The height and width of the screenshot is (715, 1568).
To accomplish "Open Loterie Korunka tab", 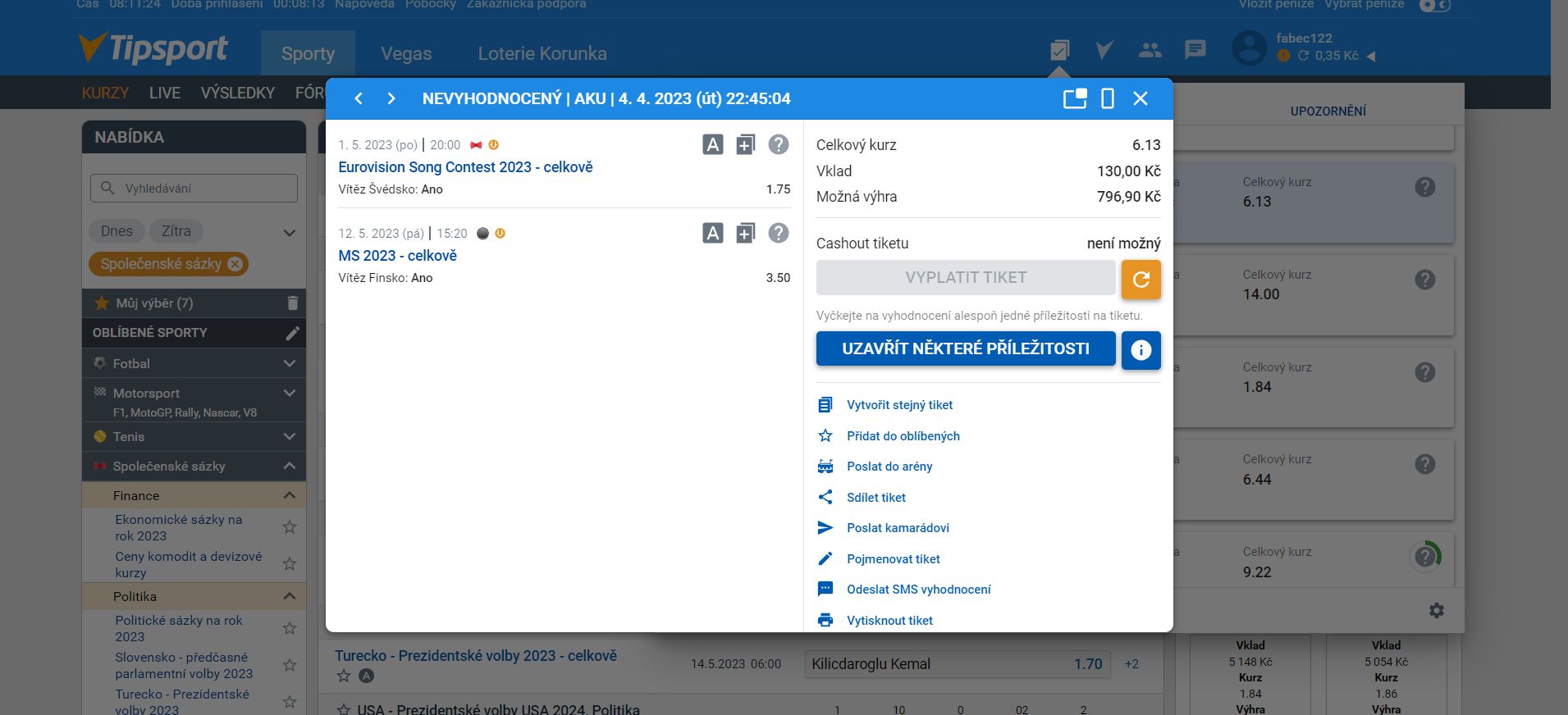I will tap(542, 53).
